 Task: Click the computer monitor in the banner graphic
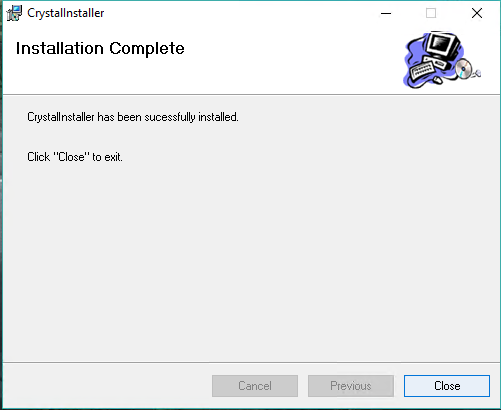(442, 46)
